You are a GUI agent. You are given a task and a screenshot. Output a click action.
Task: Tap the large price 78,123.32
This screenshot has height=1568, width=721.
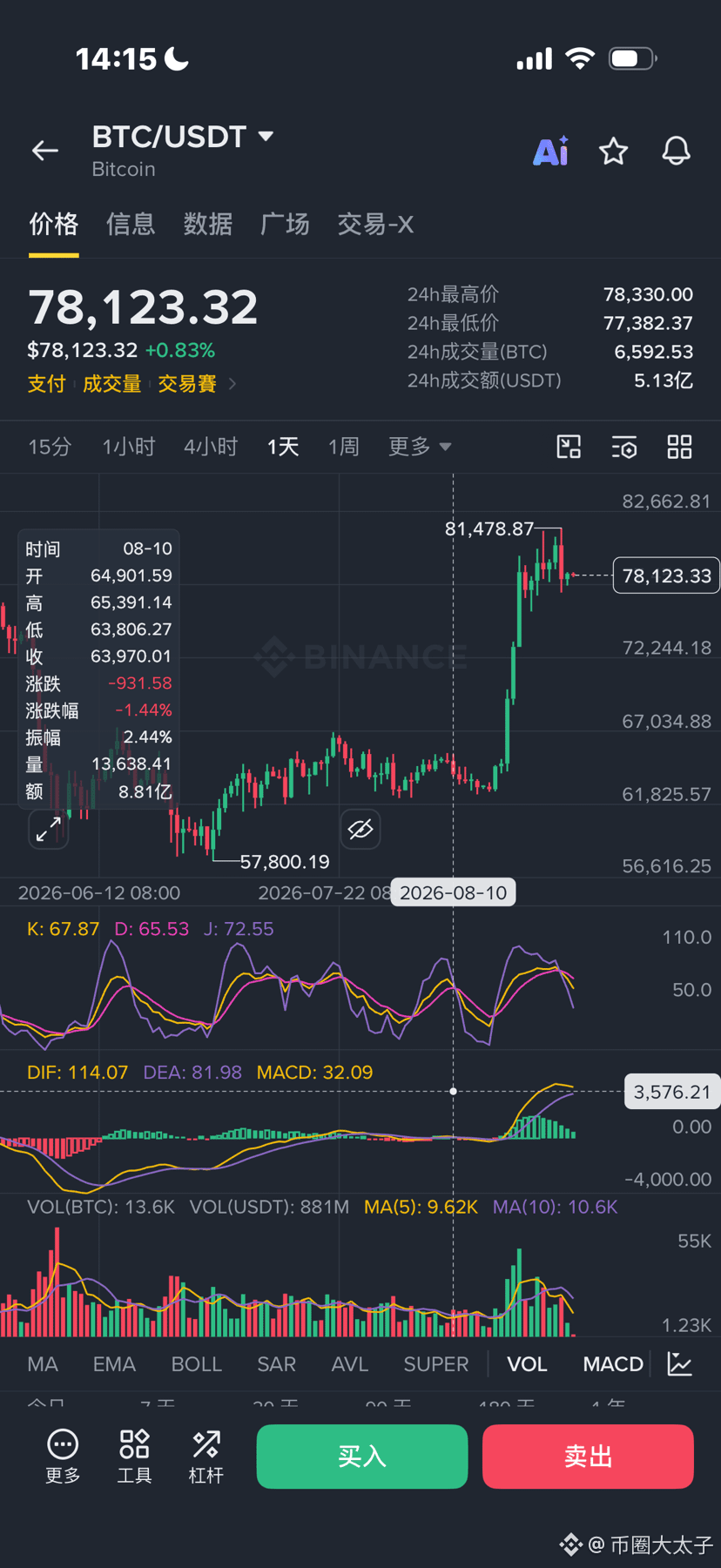click(143, 306)
